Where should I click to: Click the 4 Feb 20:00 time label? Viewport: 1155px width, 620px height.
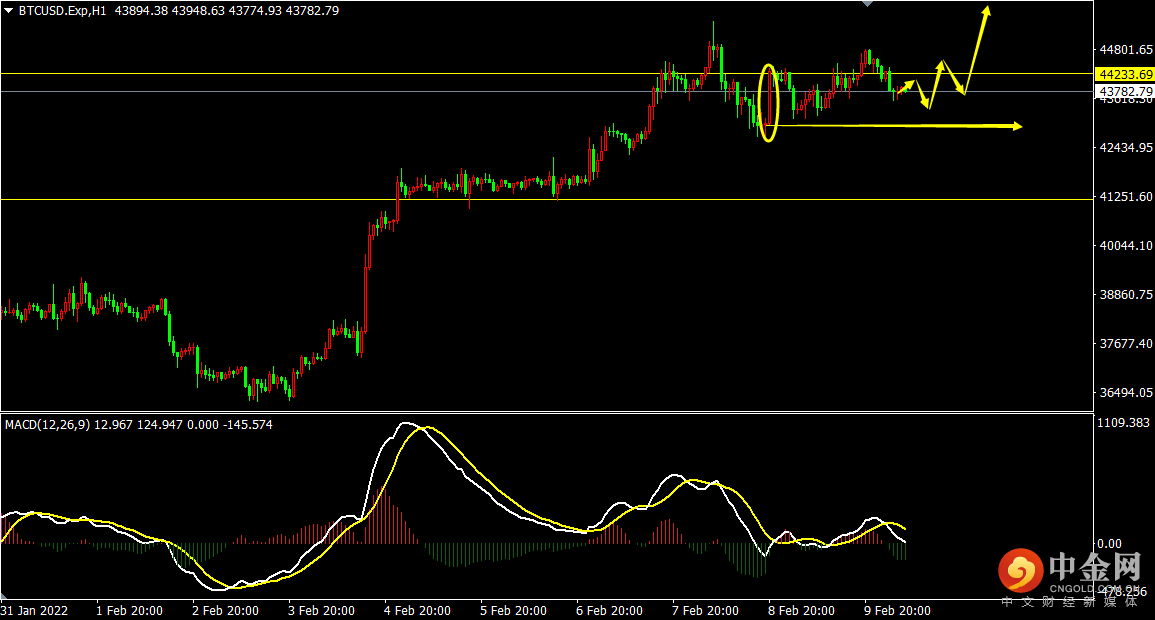tap(417, 611)
